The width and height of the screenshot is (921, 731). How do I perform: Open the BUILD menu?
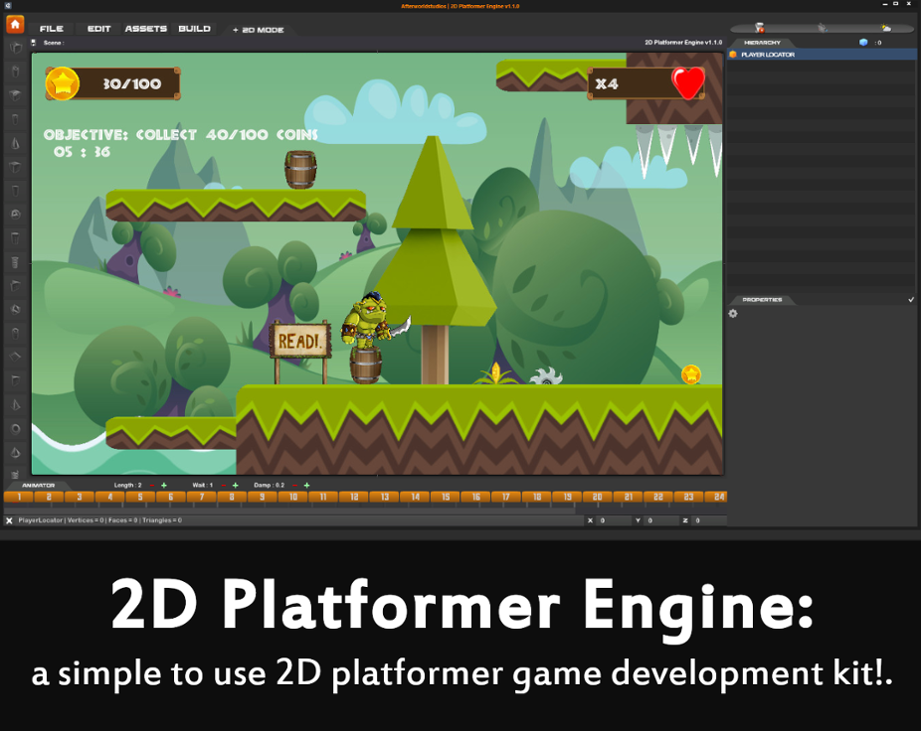coord(194,29)
